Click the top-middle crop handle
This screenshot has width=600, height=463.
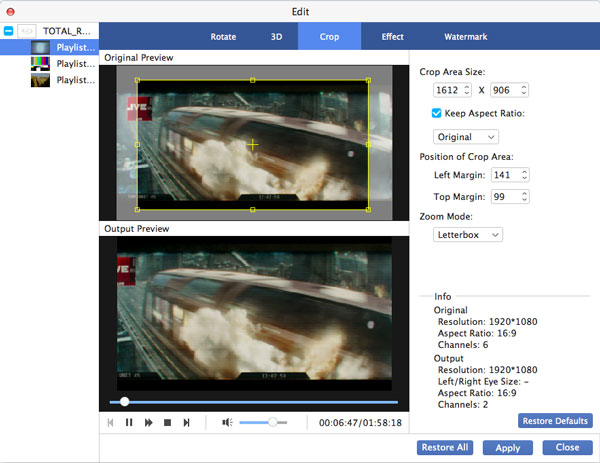pyautogui.click(x=253, y=80)
